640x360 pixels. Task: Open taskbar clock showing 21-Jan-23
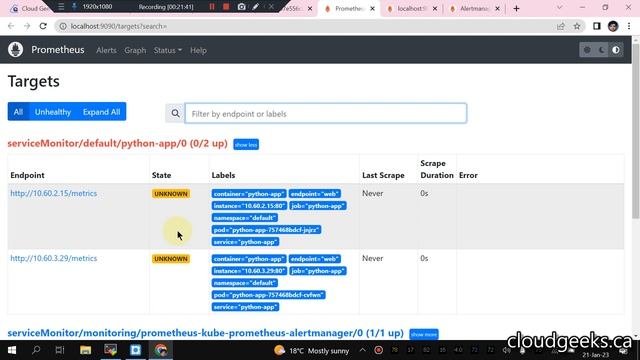point(596,354)
